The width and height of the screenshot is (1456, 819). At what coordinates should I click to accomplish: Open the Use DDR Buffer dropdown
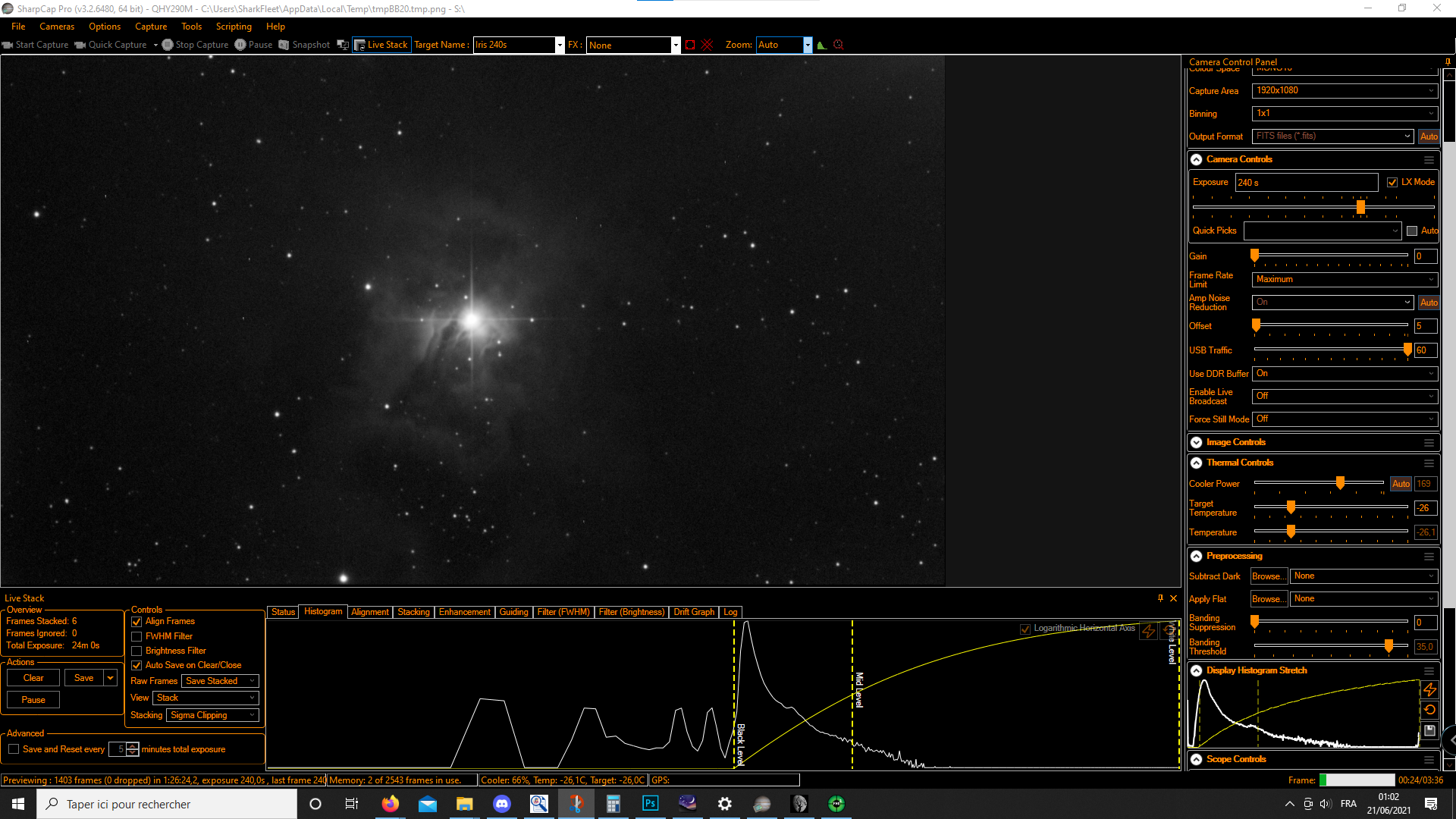(1345, 373)
